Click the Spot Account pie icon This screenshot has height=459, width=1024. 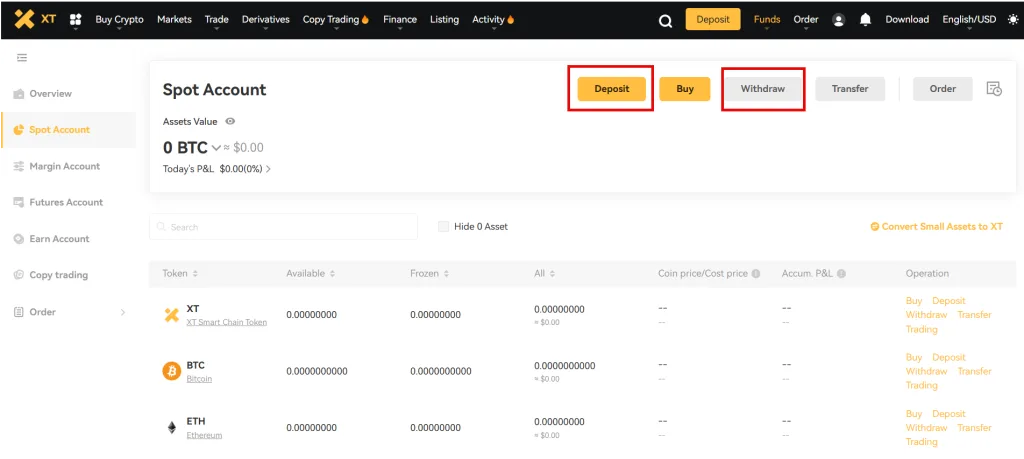tap(19, 129)
